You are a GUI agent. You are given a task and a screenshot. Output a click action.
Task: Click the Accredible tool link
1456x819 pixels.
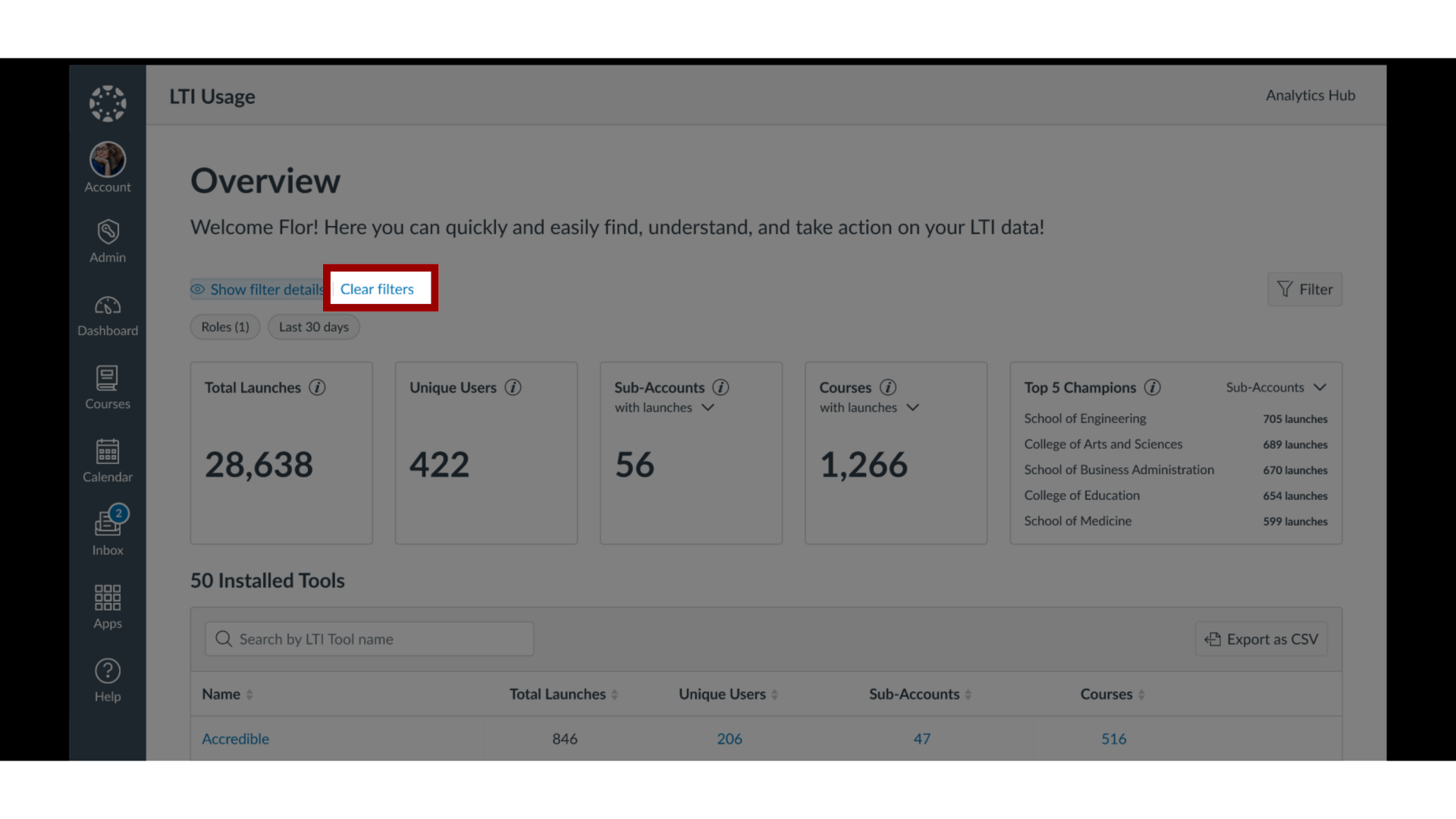click(x=234, y=738)
